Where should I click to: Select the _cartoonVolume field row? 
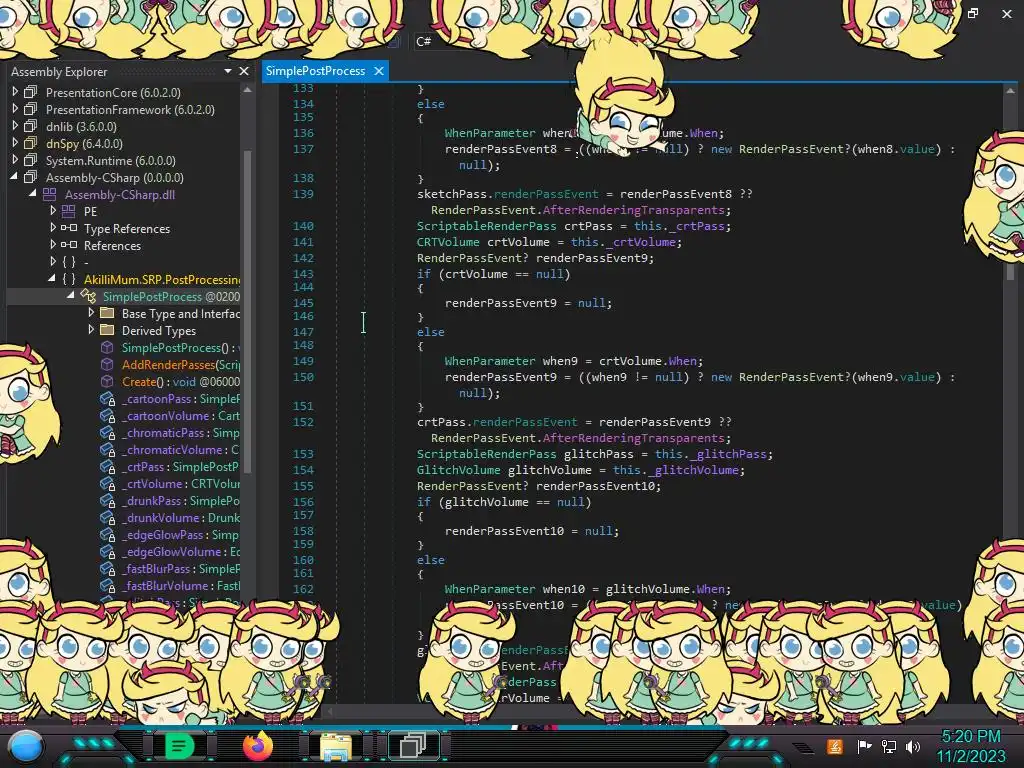[x=169, y=415]
